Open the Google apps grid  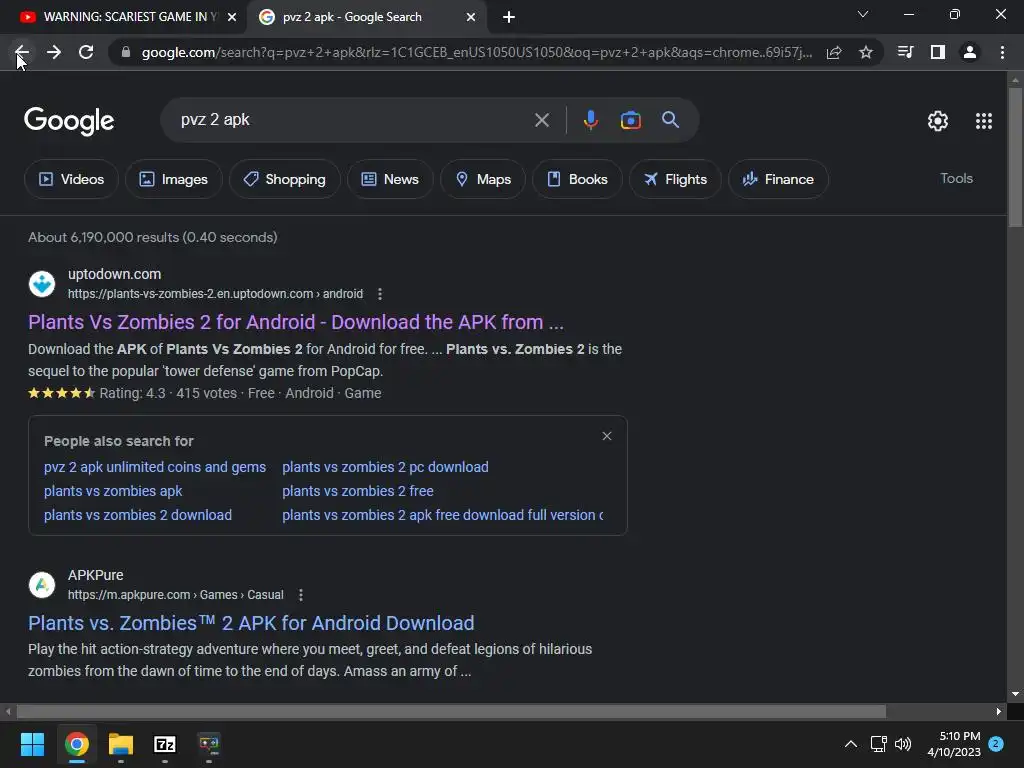click(984, 121)
